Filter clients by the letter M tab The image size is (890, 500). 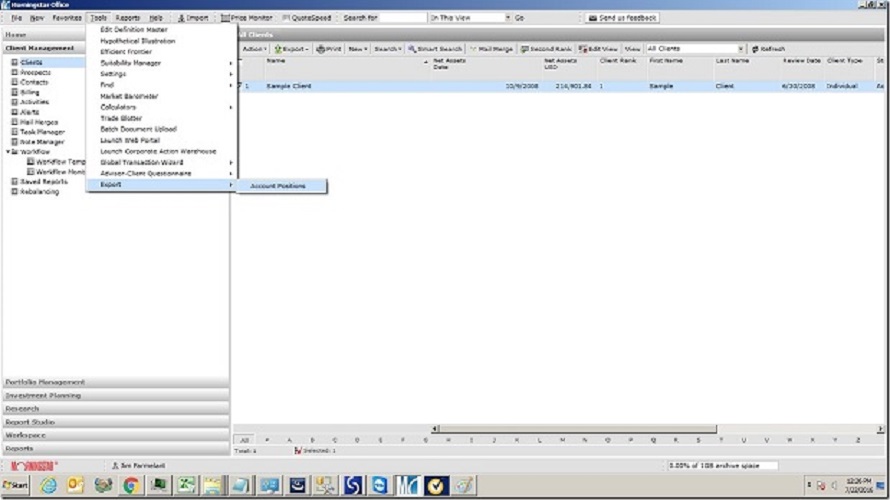(562, 440)
